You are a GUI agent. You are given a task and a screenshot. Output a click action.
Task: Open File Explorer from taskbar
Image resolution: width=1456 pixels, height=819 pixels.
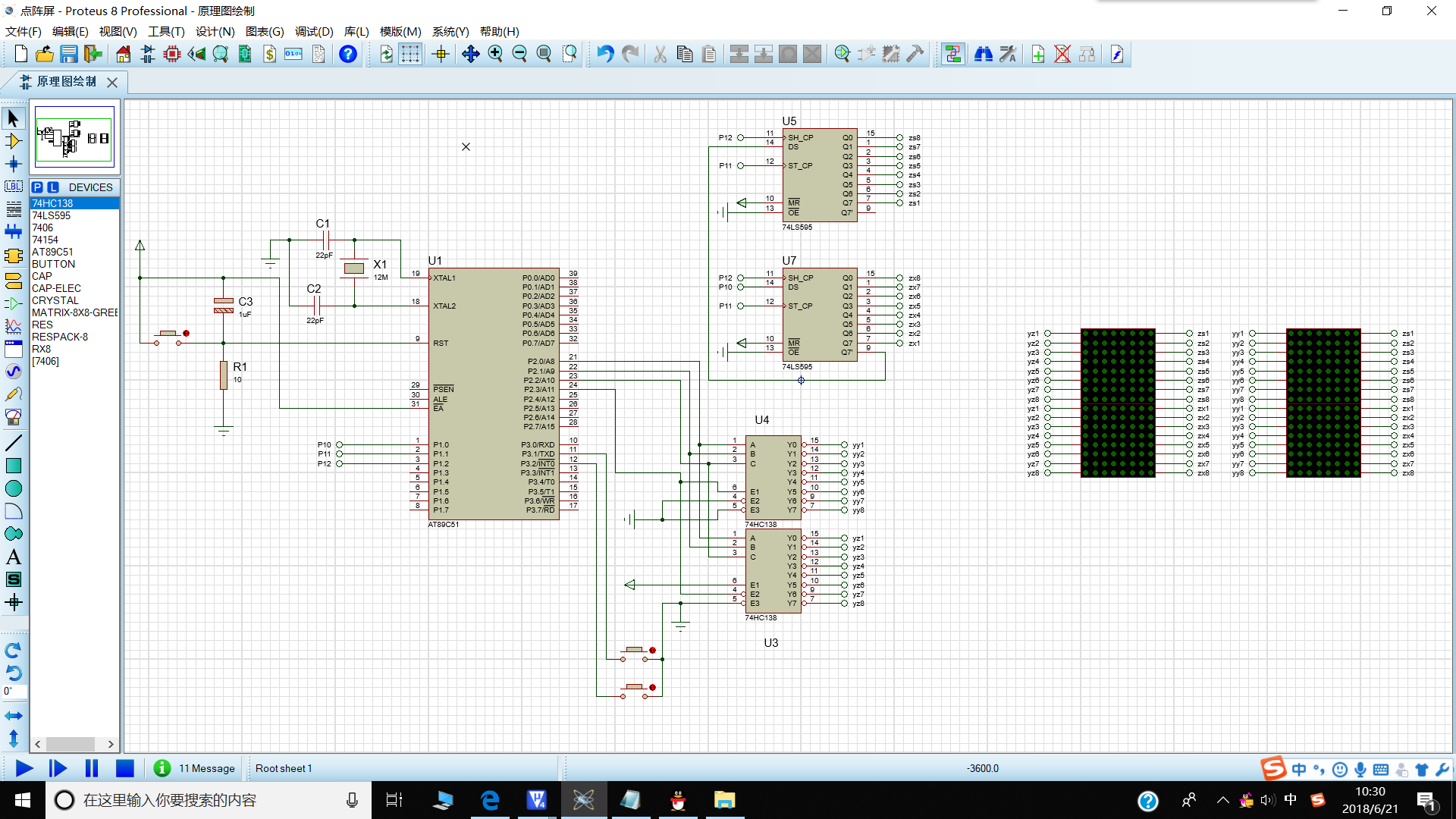point(724,800)
